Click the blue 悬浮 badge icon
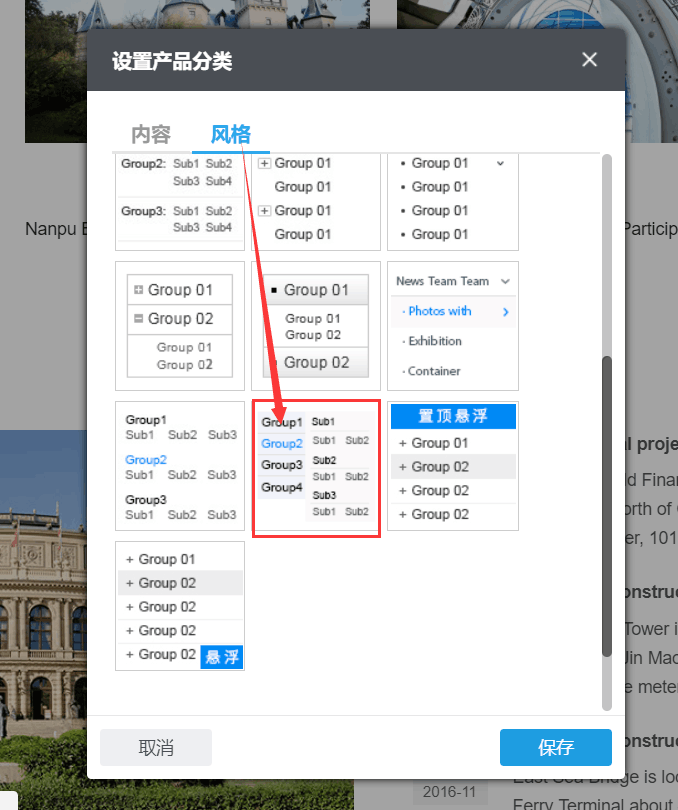 [x=222, y=657]
